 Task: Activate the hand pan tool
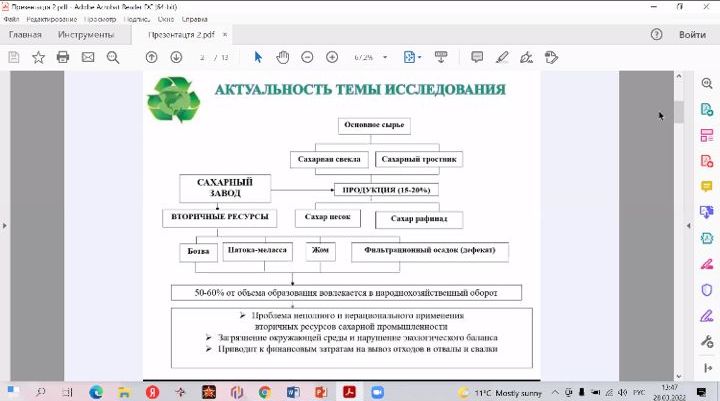coord(283,57)
